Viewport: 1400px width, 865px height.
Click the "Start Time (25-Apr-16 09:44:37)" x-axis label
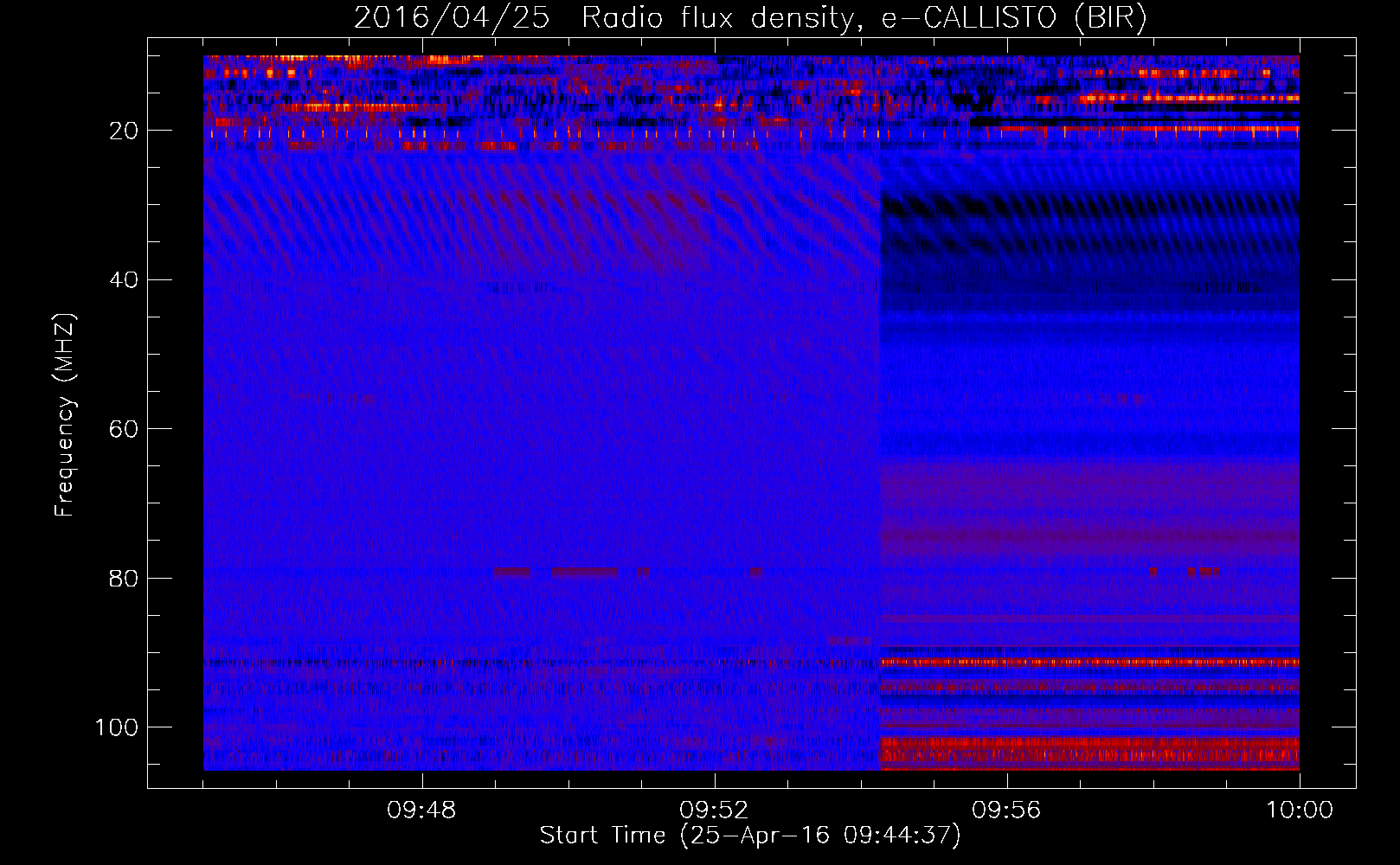(750, 836)
